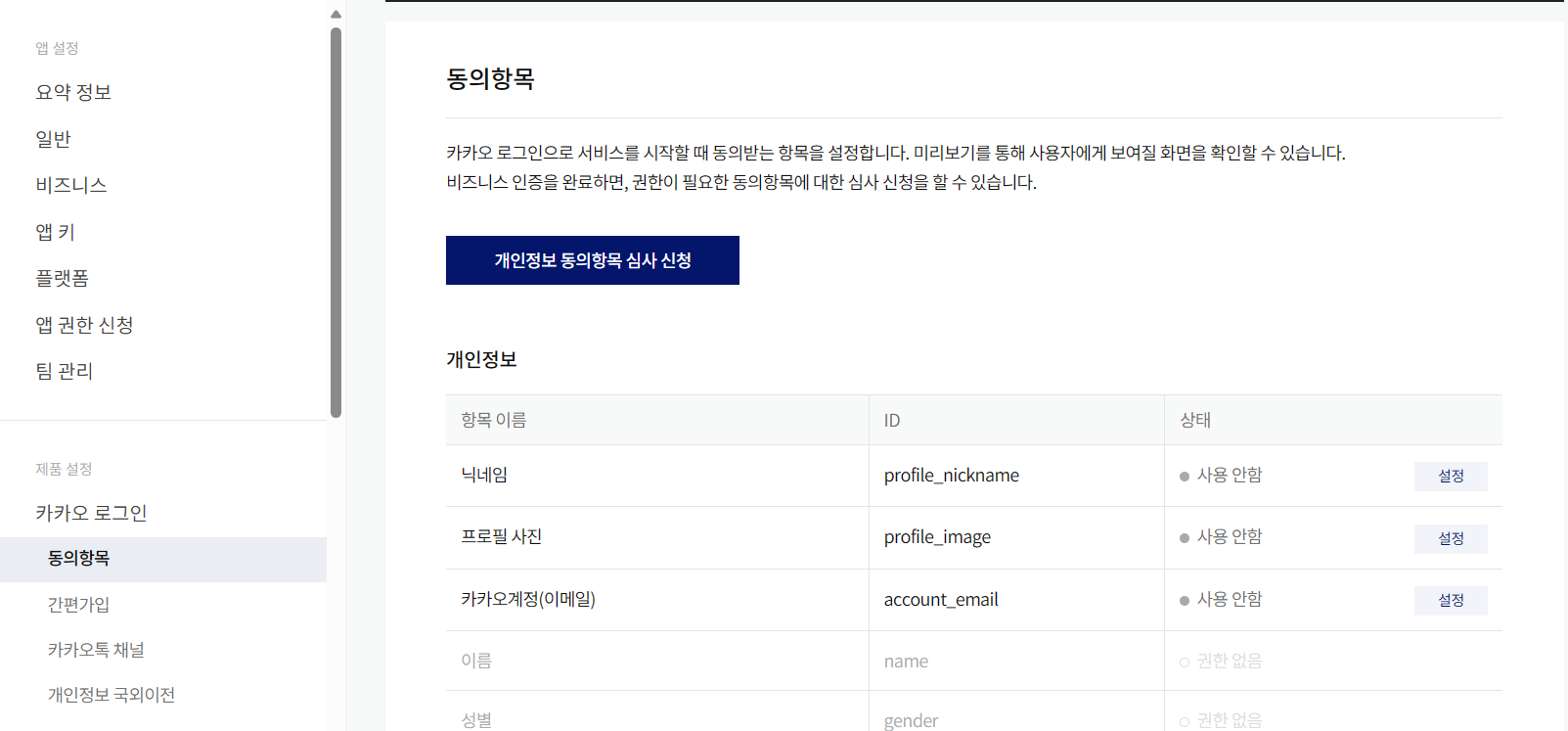The height and width of the screenshot is (731, 1568).
Task: Click the 제품 설정 sidebar section label
Action: pyautogui.click(x=64, y=469)
